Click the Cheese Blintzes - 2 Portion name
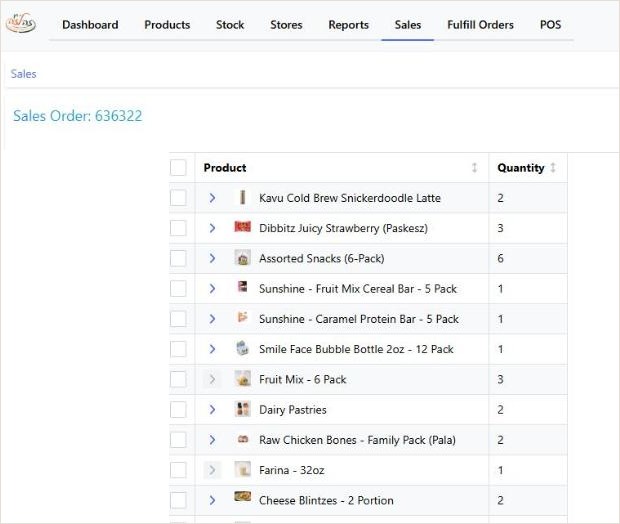Screen dimensions: 620x524 point(326,501)
